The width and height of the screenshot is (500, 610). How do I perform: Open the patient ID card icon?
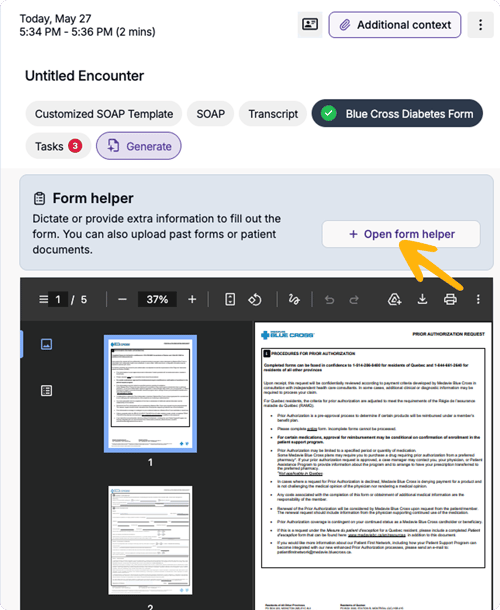(310, 25)
